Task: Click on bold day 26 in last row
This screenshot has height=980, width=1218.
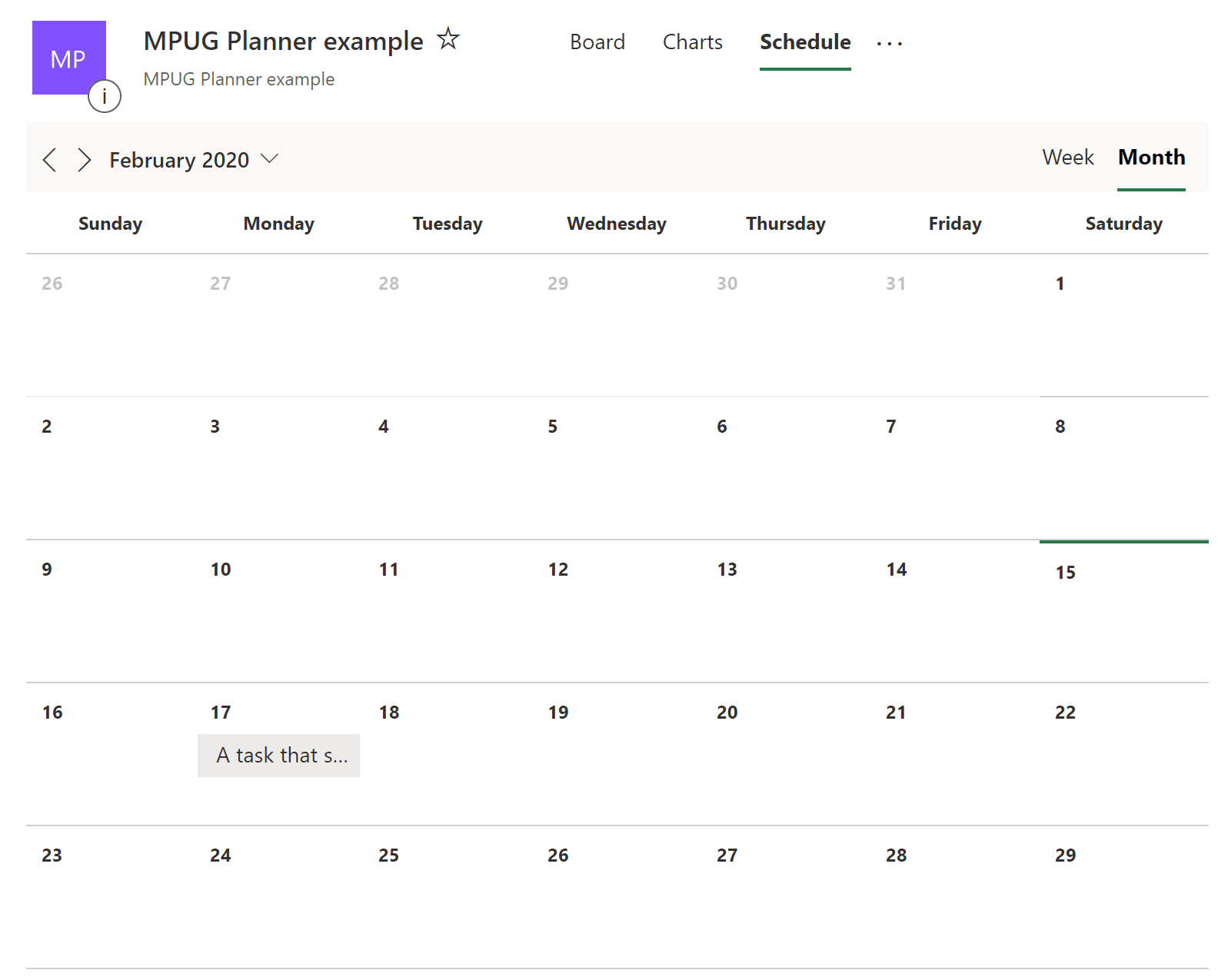Action: pyautogui.click(x=558, y=855)
